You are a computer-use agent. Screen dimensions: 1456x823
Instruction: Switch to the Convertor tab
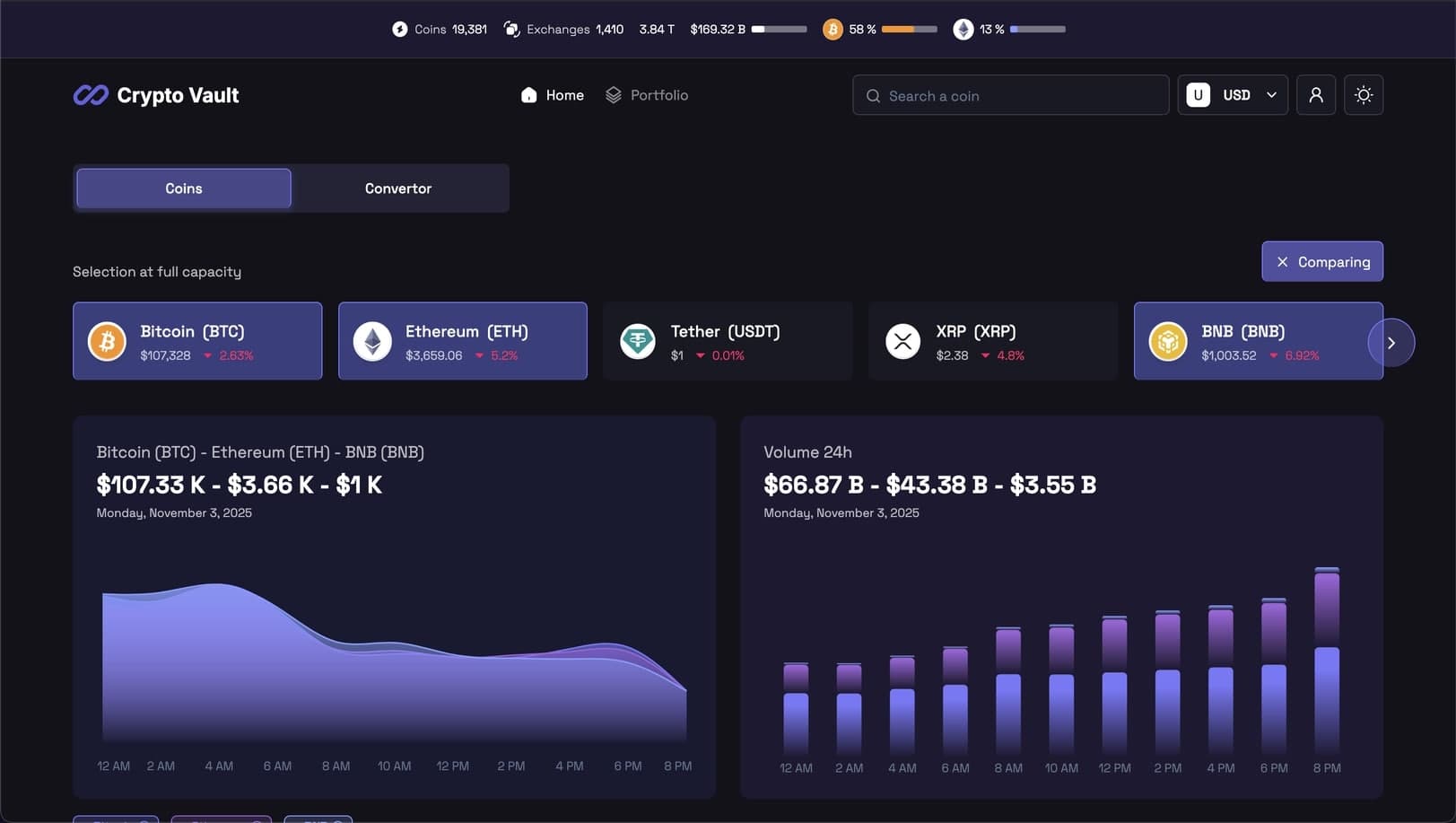tap(397, 188)
